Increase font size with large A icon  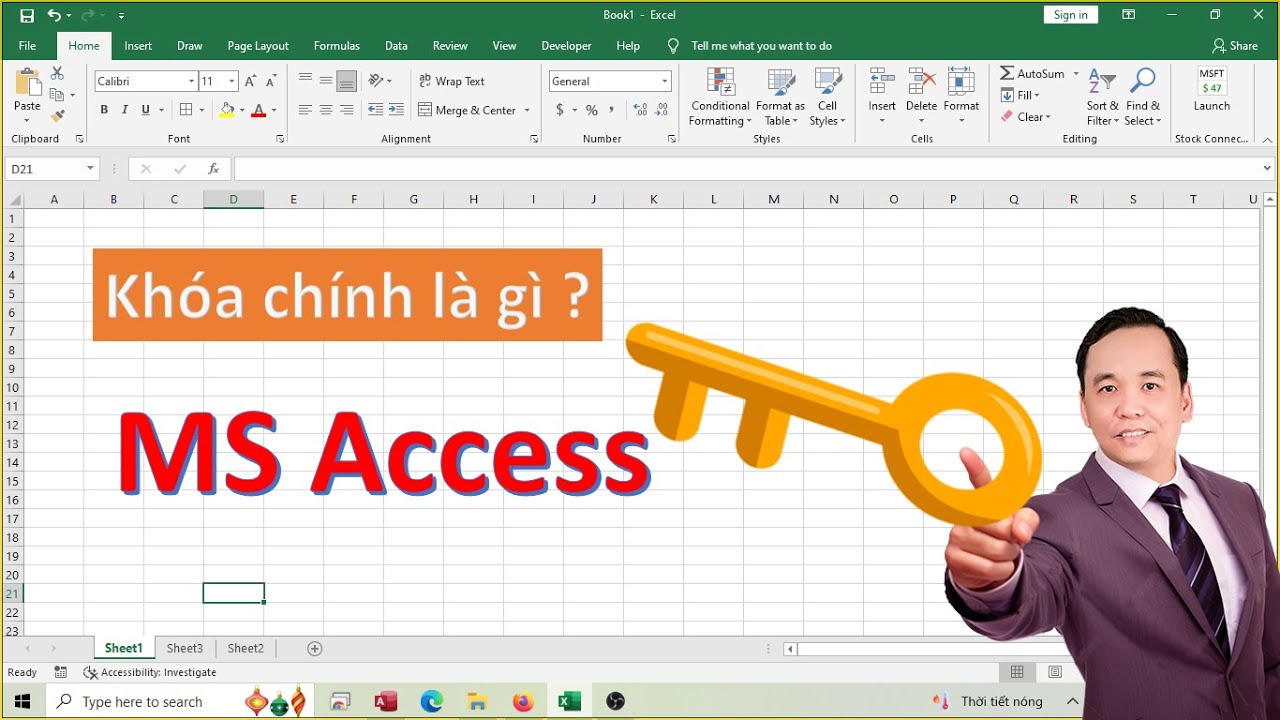pos(251,81)
